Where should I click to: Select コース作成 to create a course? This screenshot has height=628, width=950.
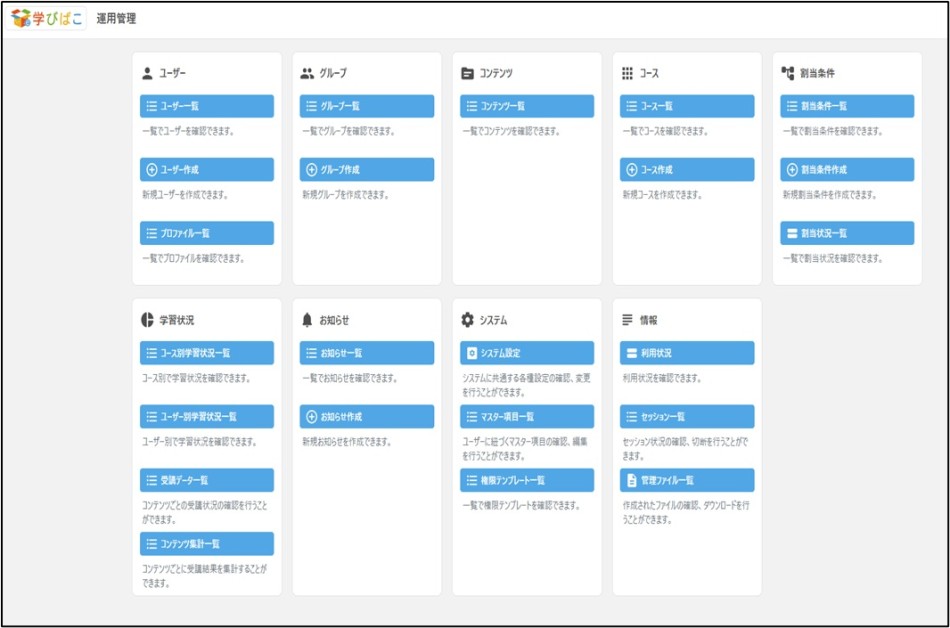pos(686,170)
